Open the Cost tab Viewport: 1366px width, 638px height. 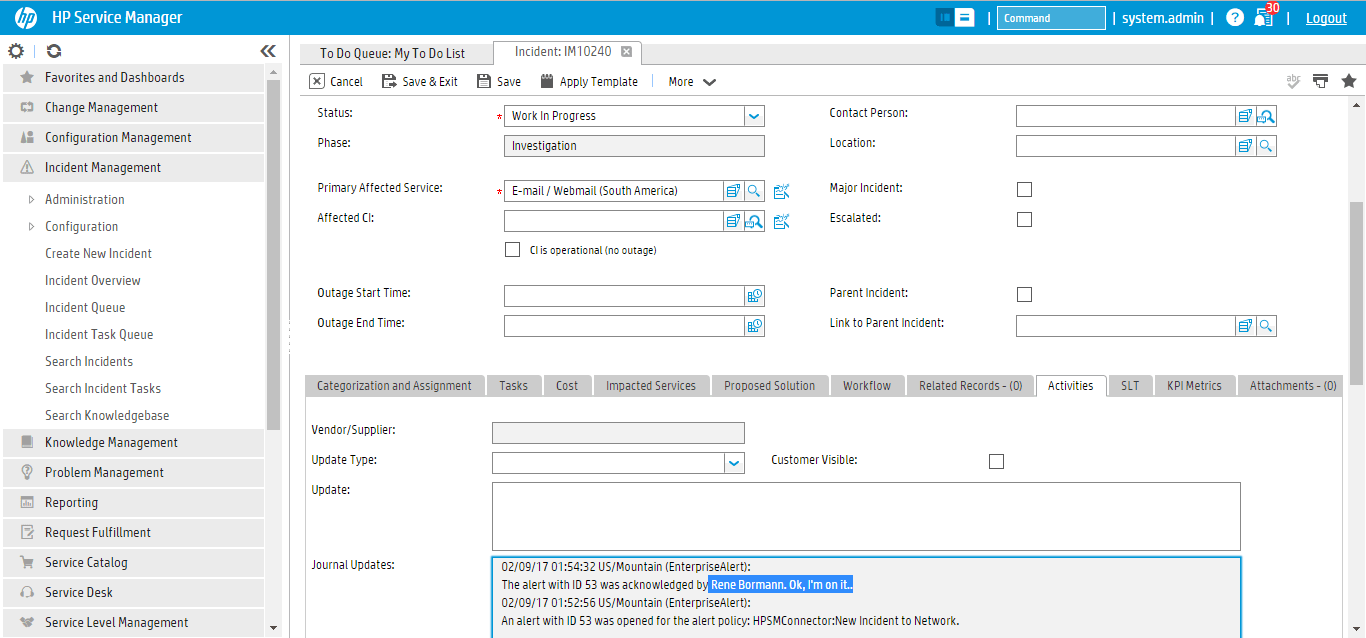tap(567, 386)
